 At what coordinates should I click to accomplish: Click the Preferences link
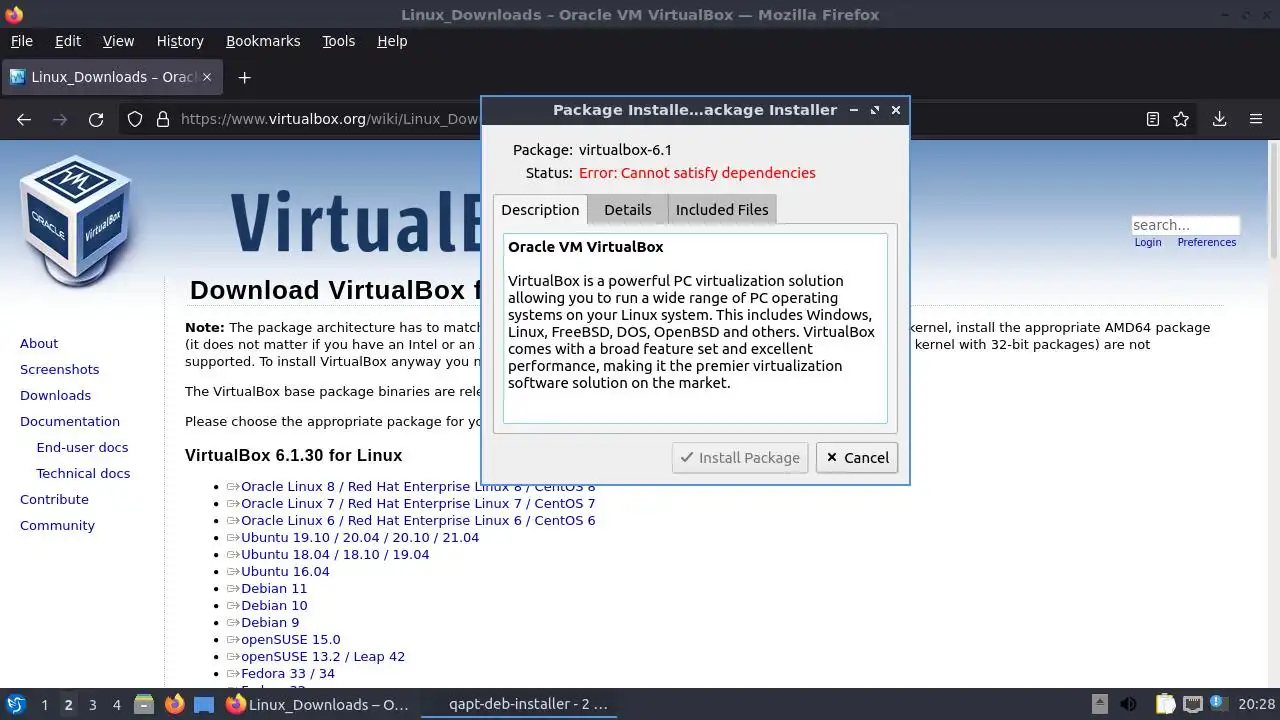1207,242
